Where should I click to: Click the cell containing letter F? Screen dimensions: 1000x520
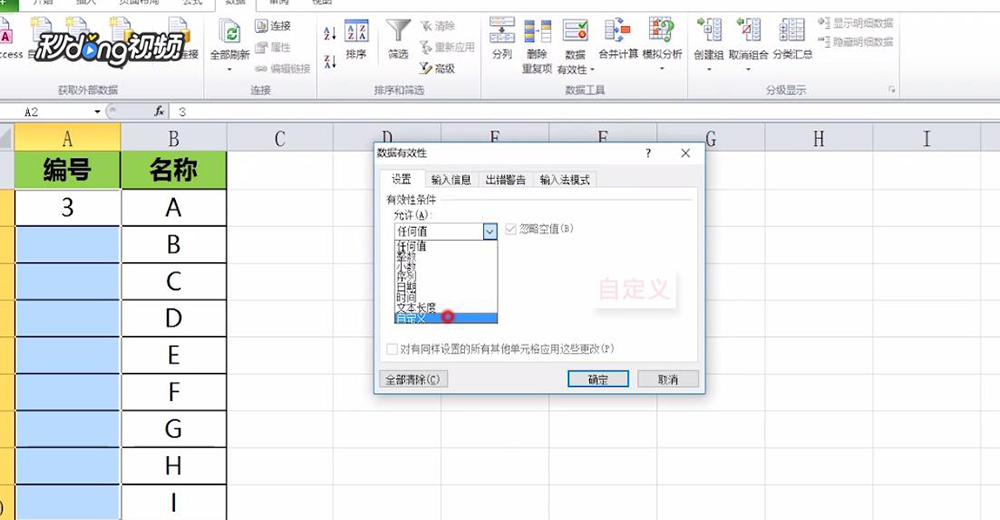click(x=173, y=392)
